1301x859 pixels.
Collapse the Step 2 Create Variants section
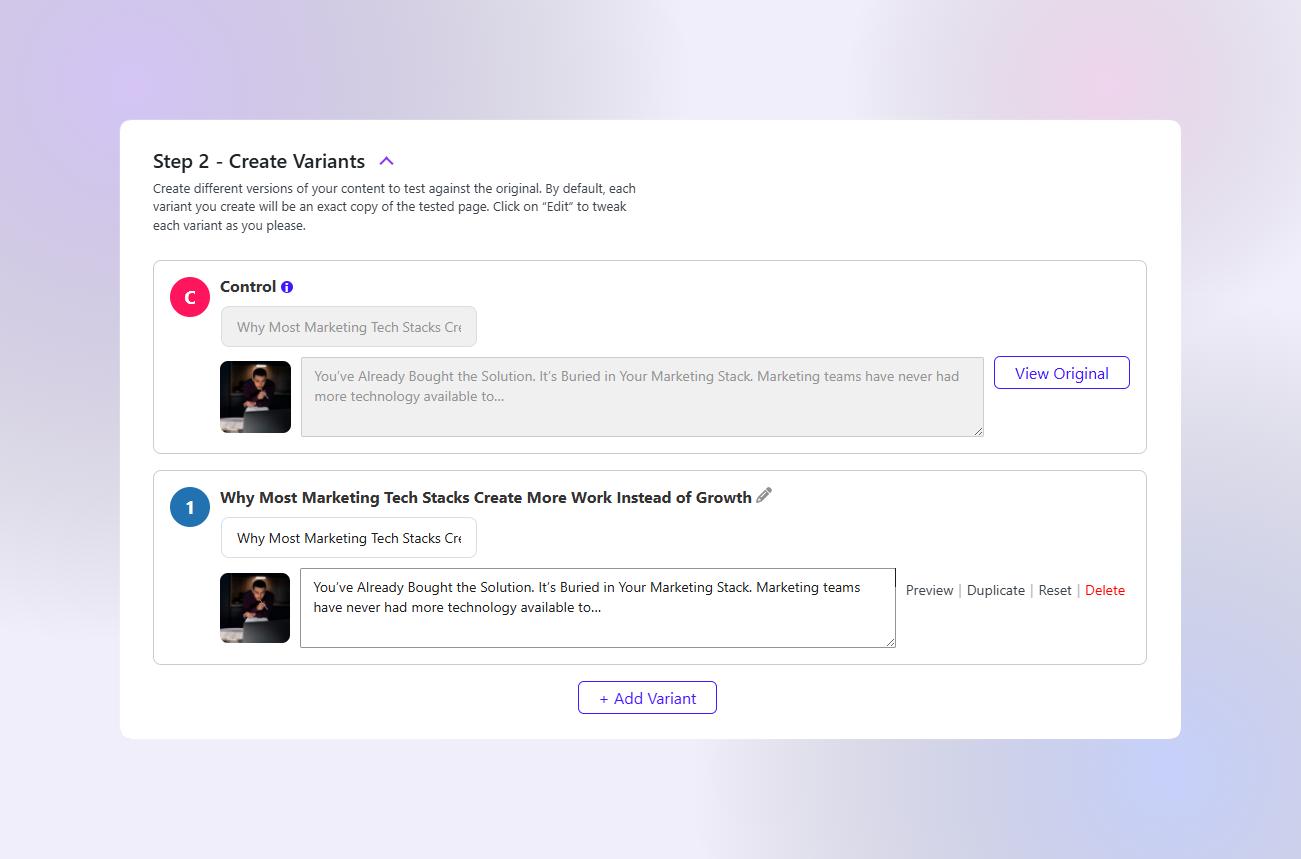[x=387, y=161]
